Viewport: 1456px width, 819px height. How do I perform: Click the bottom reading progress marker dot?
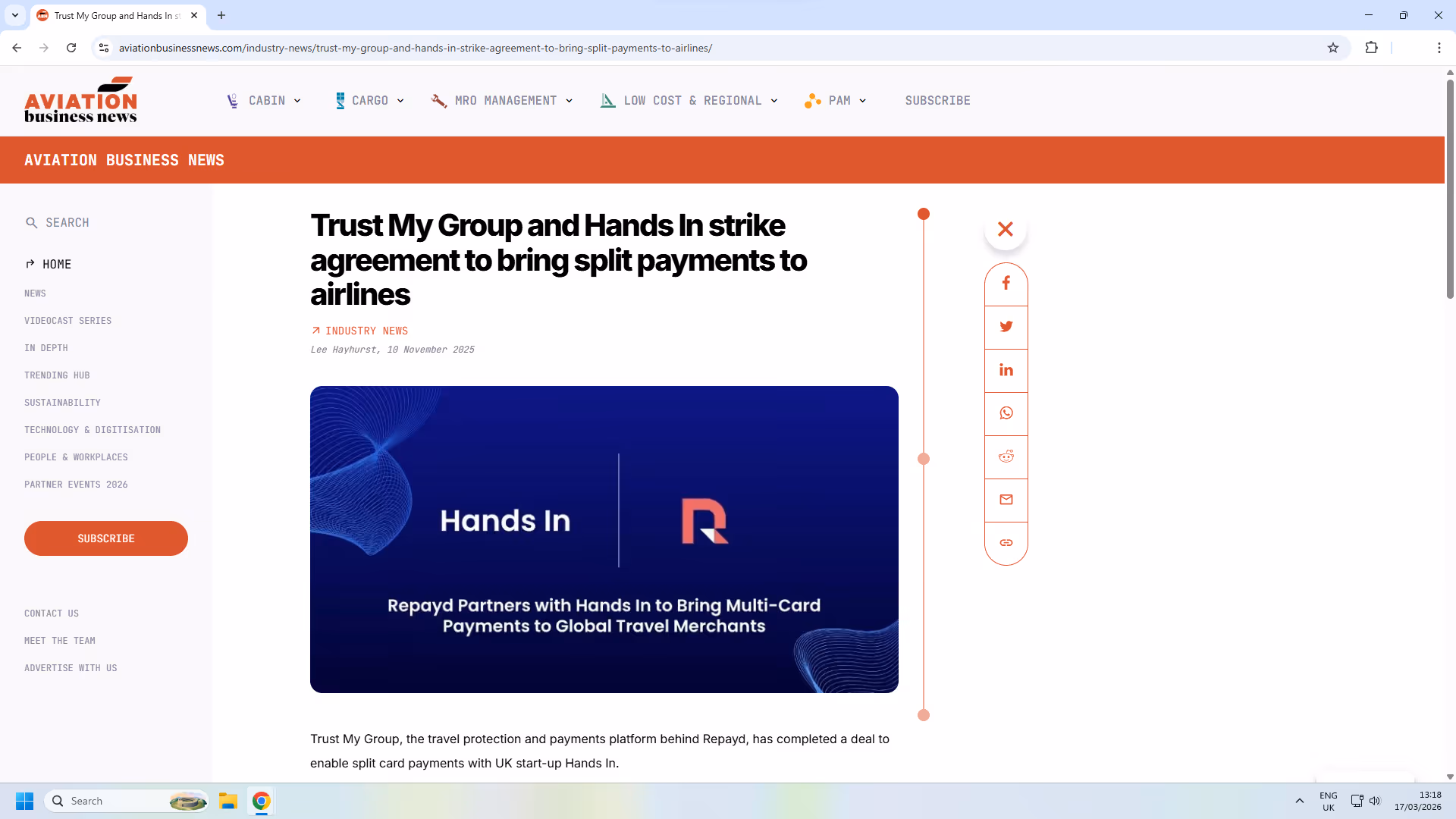[923, 715]
